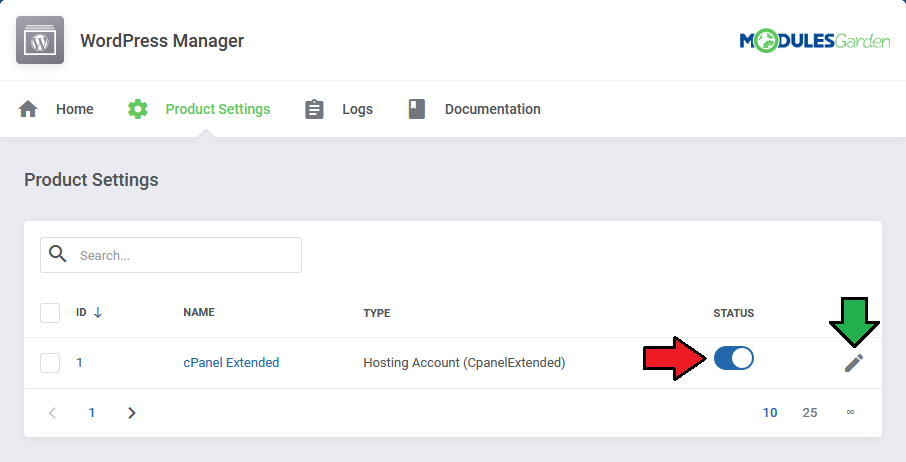Go to the next page arrow

[x=132, y=413]
